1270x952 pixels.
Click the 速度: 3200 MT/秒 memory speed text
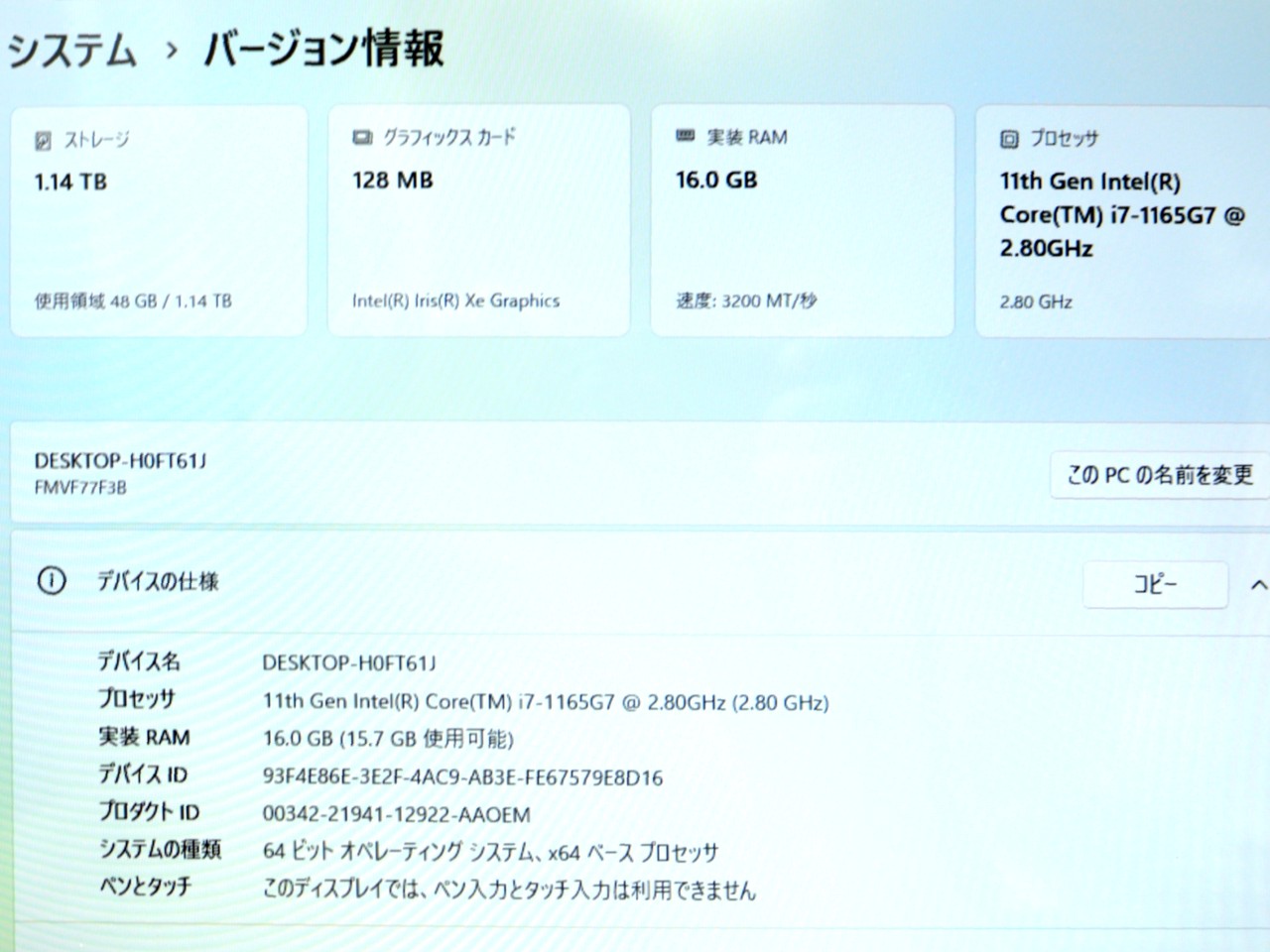746,300
